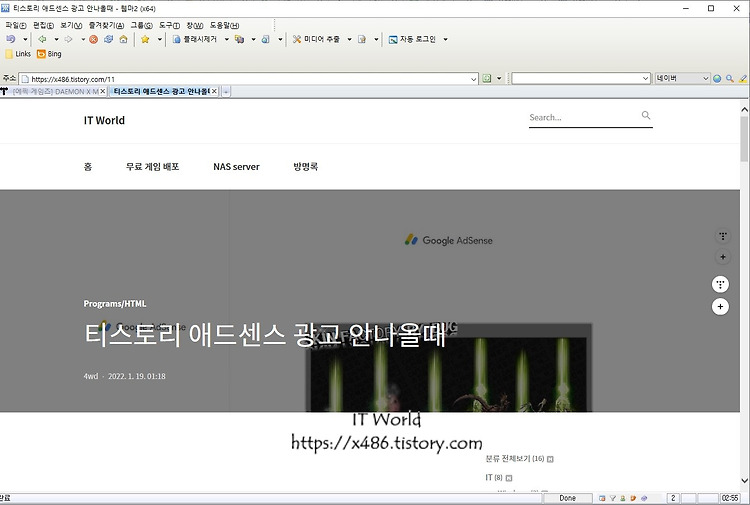Click the orange shield status bar icon
The image size is (750, 505).
click(633, 498)
